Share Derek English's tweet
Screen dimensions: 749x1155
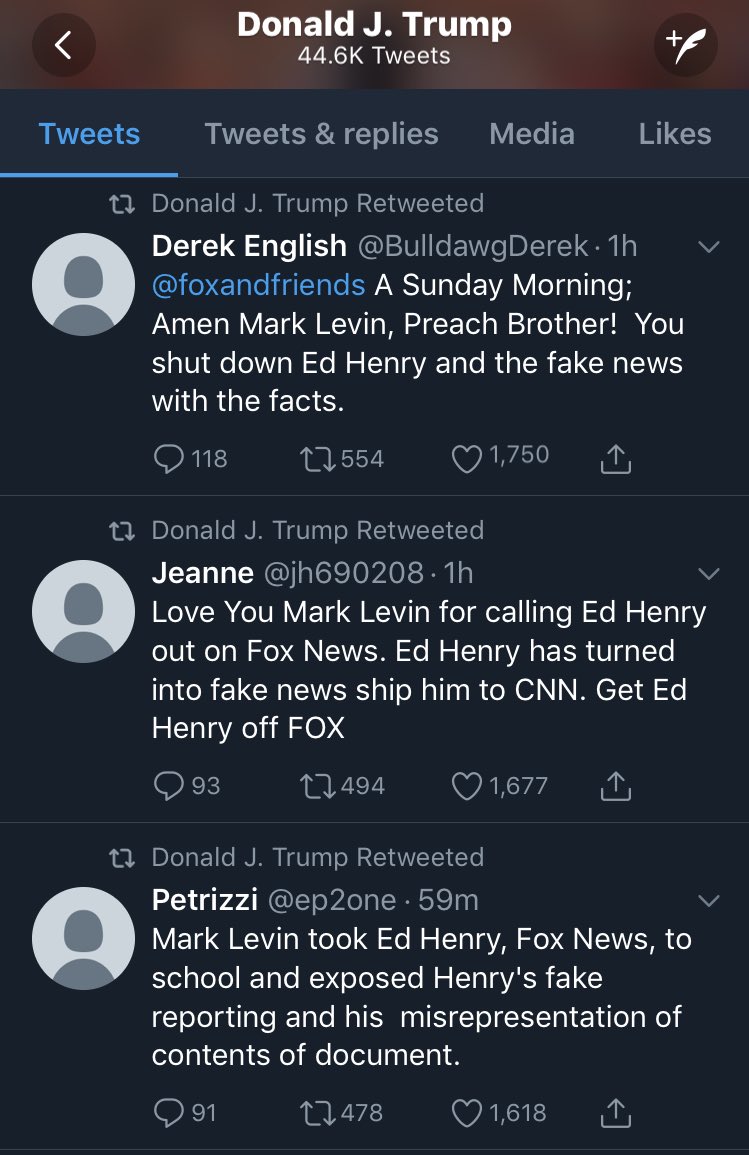click(x=616, y=458)
